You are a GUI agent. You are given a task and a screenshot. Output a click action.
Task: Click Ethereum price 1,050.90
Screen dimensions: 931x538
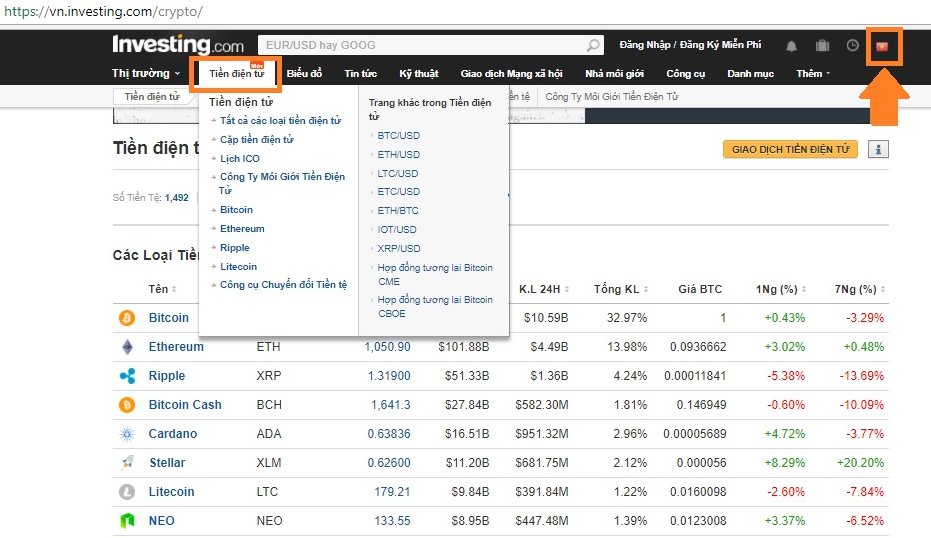click(387, 347)
